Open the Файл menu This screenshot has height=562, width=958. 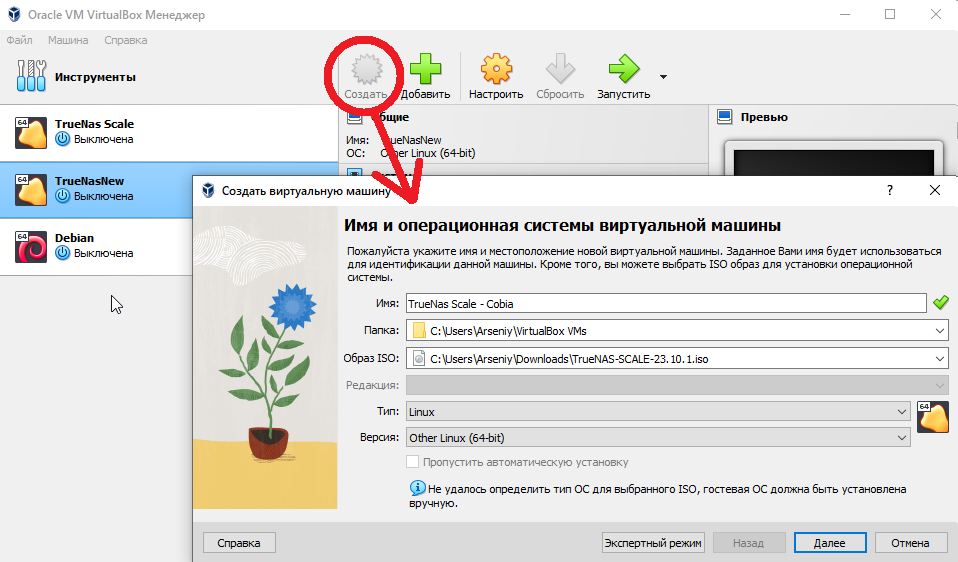[20, 40]
